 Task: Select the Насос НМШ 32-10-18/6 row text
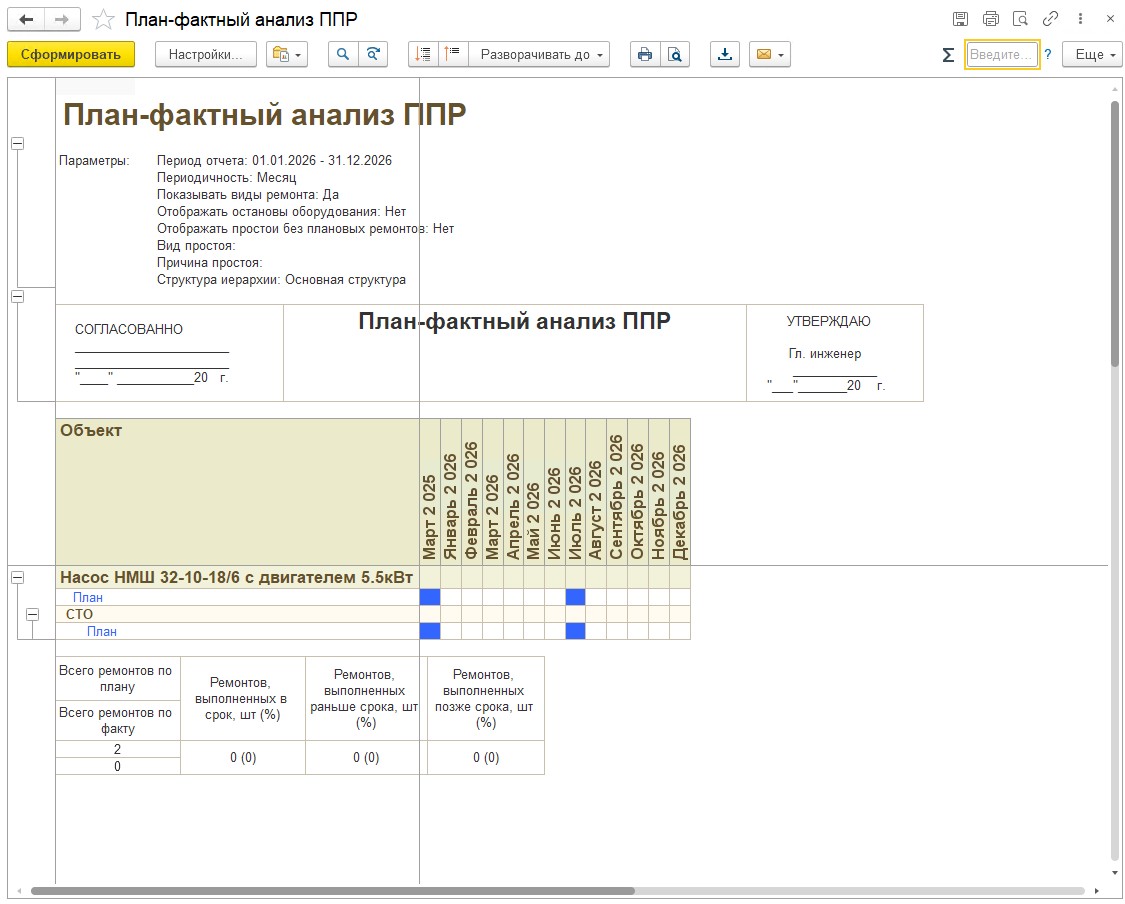pos(237,578)
